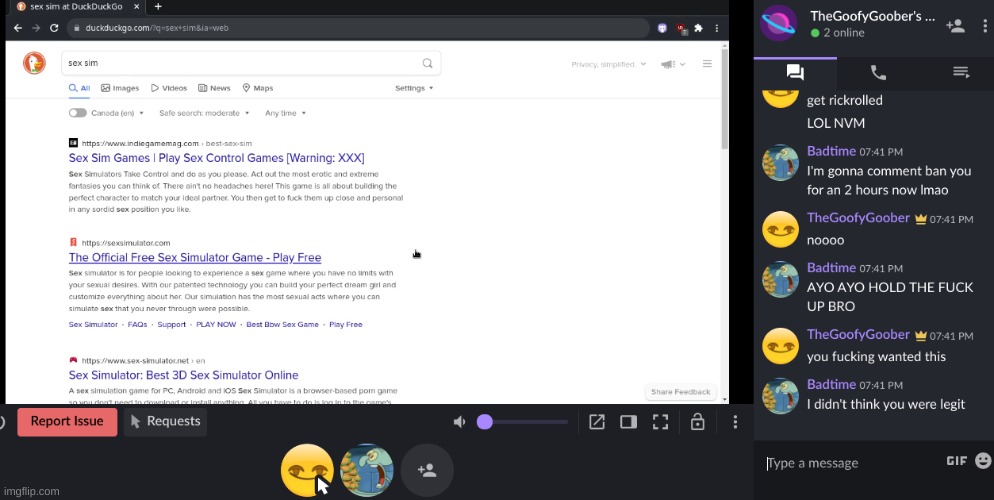Click the add-person icon next to avatars
The width and height of the screenshot is (994, 500).
tap(427, 470)
